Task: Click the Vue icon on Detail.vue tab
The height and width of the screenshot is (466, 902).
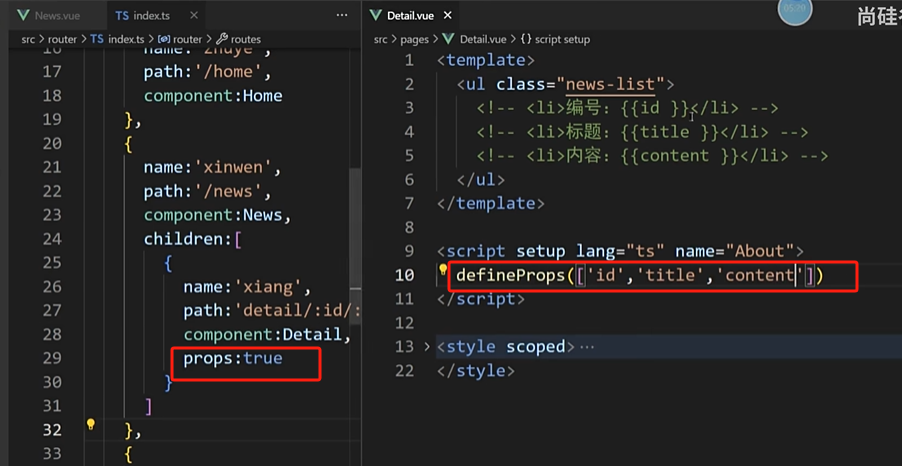Action: (377, 16)
